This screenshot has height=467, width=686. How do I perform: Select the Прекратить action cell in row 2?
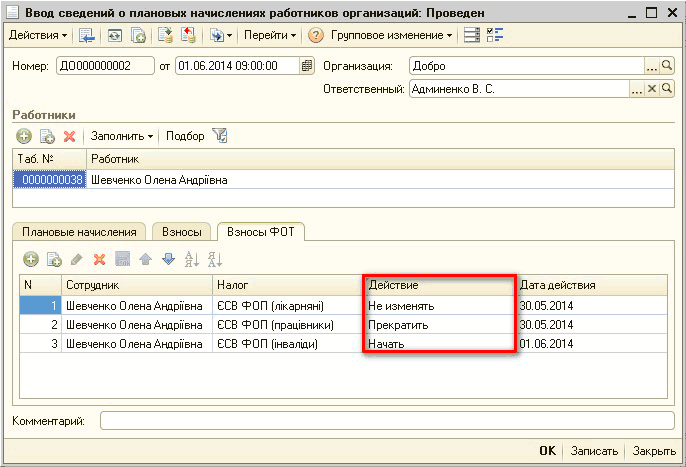tap(439, 325)
